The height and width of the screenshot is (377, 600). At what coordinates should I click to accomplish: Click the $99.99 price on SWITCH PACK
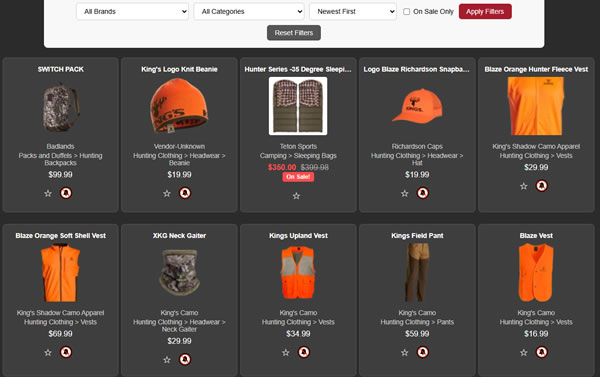pyautogui.click(x=60, y=175)
